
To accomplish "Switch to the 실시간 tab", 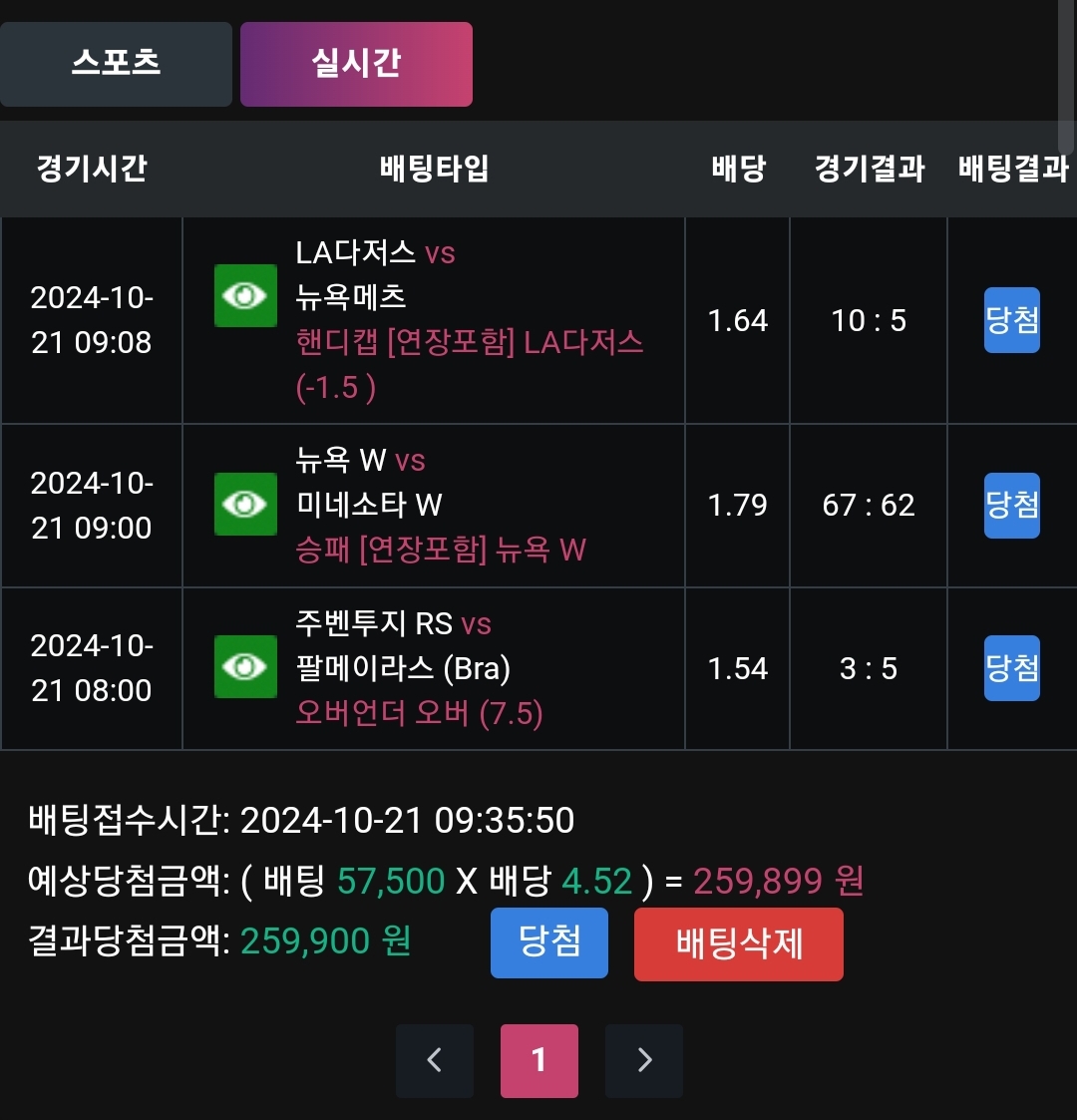I will [356, 64].
